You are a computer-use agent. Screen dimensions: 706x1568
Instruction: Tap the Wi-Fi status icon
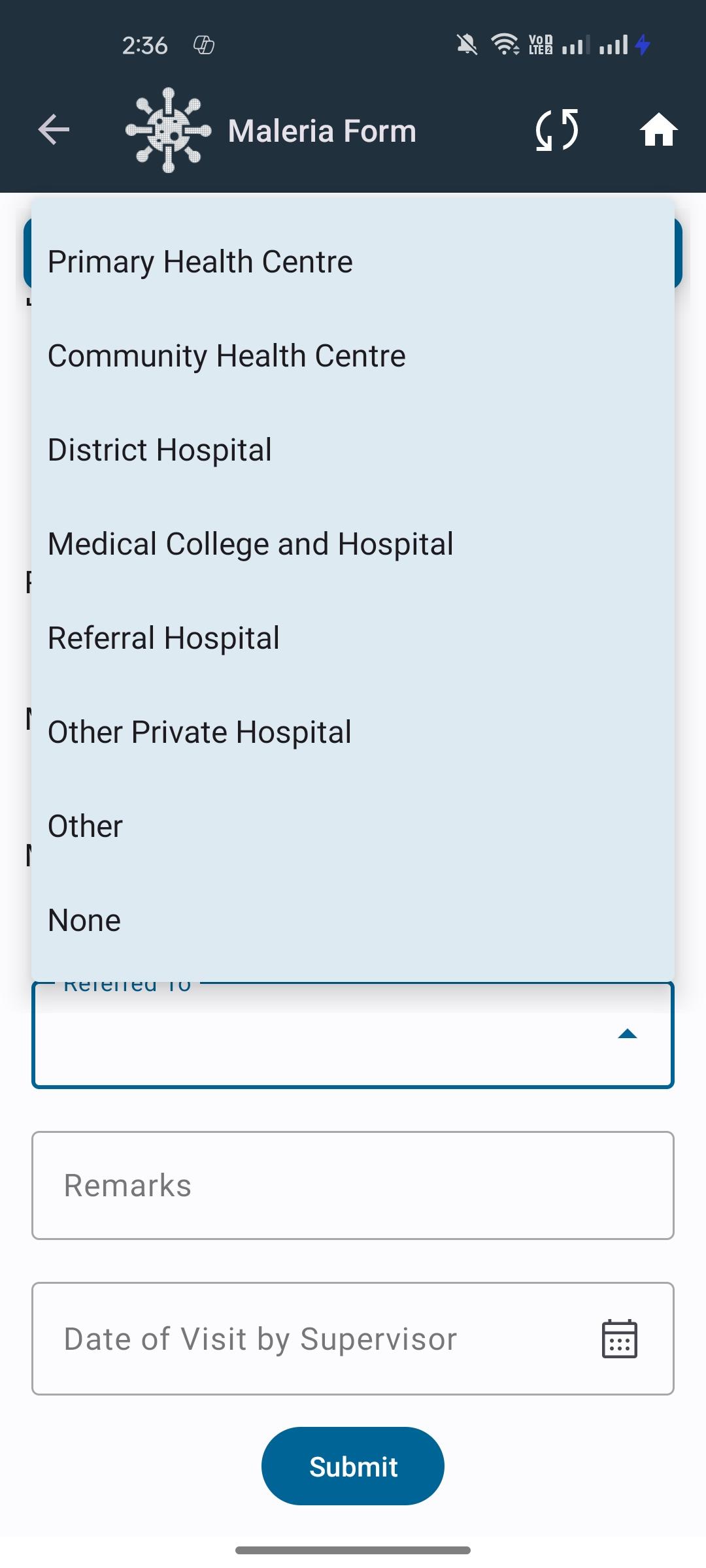pyautogui.click(x=505, y=44)
